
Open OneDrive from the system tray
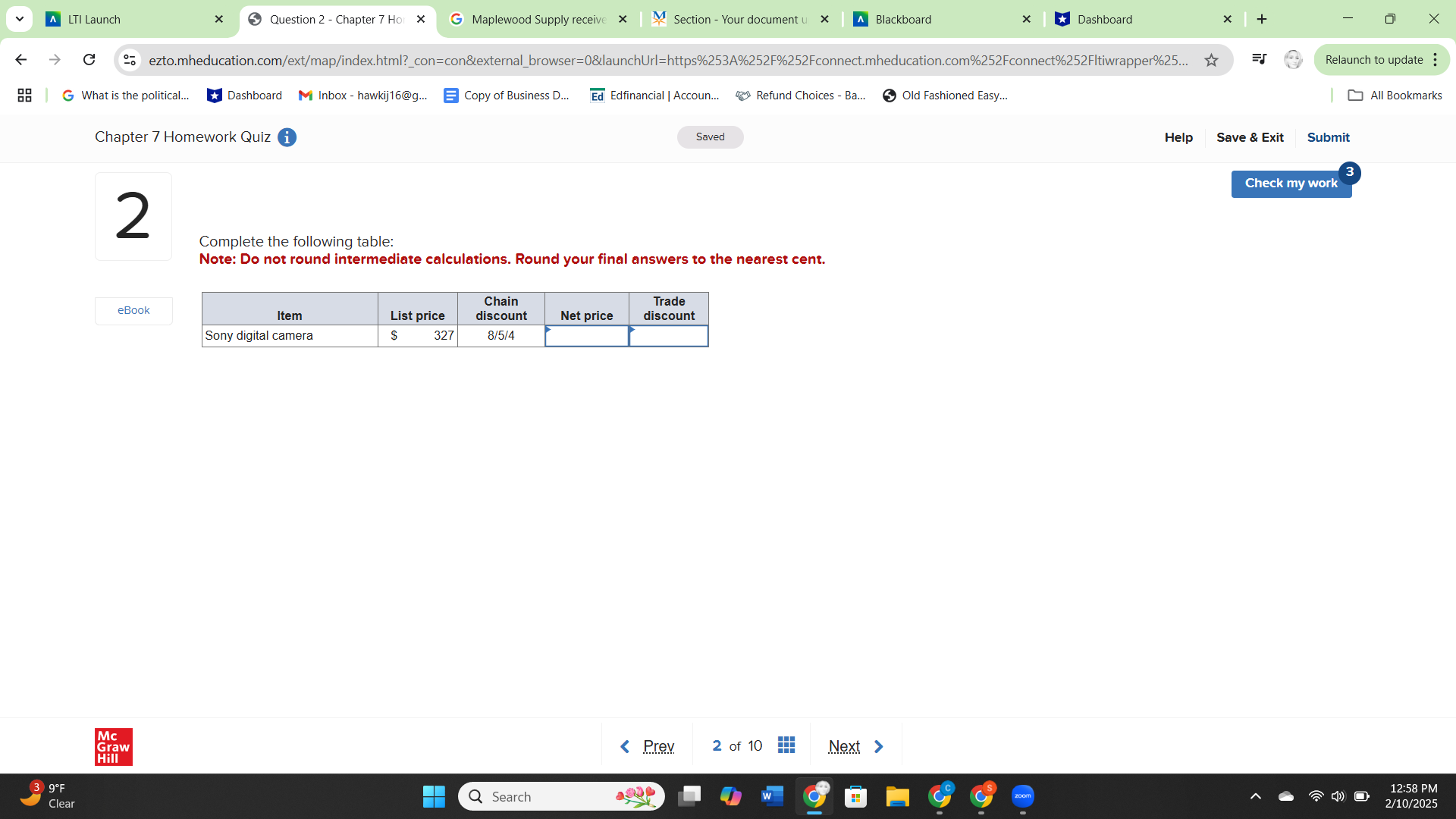[1285, 796]
